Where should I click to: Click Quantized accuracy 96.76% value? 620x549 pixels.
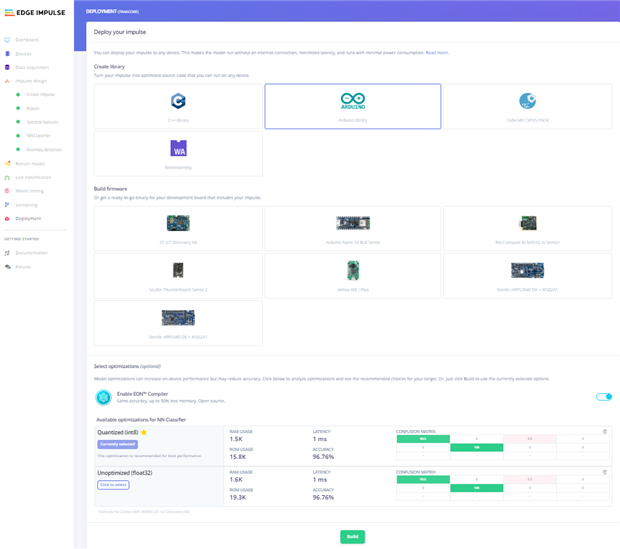click(323, 457)
